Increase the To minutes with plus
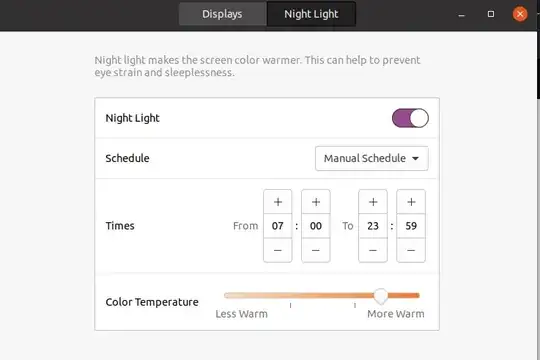The height and width of the screenshot is (360, 540). tap(411, 202)
